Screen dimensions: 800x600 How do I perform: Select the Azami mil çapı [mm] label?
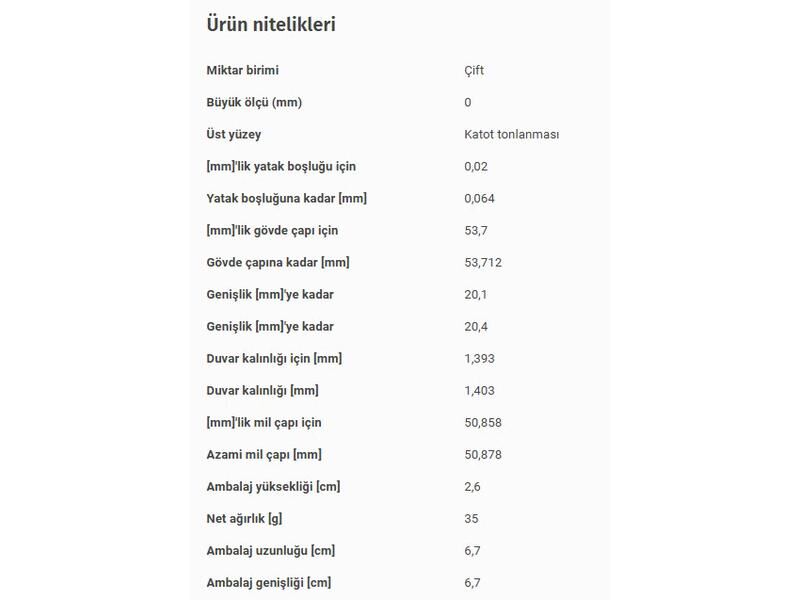[264, 455]
